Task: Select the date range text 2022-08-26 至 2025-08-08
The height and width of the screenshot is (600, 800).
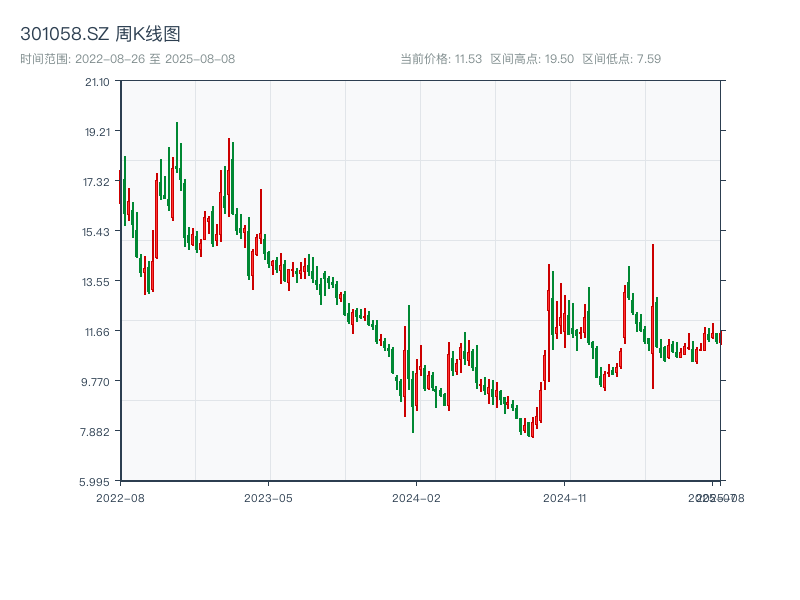Action: 155,59
